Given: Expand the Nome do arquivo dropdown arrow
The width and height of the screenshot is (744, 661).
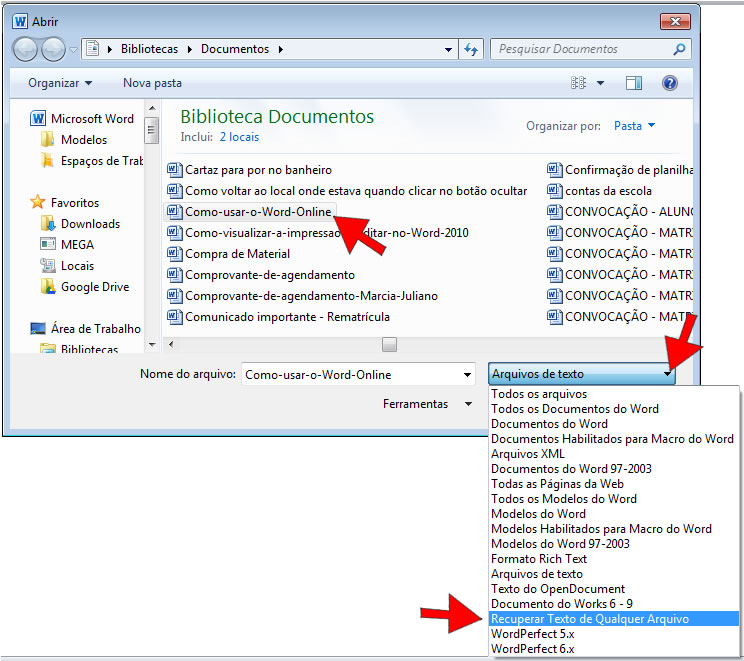Looking at the screenshot, I should pos(467,375).
